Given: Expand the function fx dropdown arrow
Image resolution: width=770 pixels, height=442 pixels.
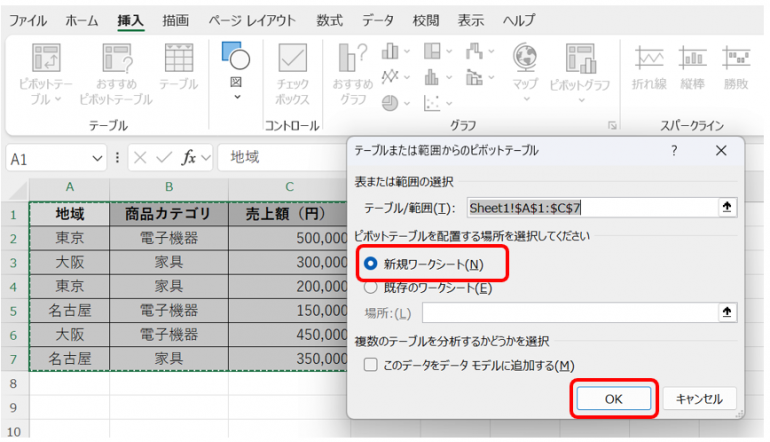Looking at the screenshot, I should coord(205,158).
